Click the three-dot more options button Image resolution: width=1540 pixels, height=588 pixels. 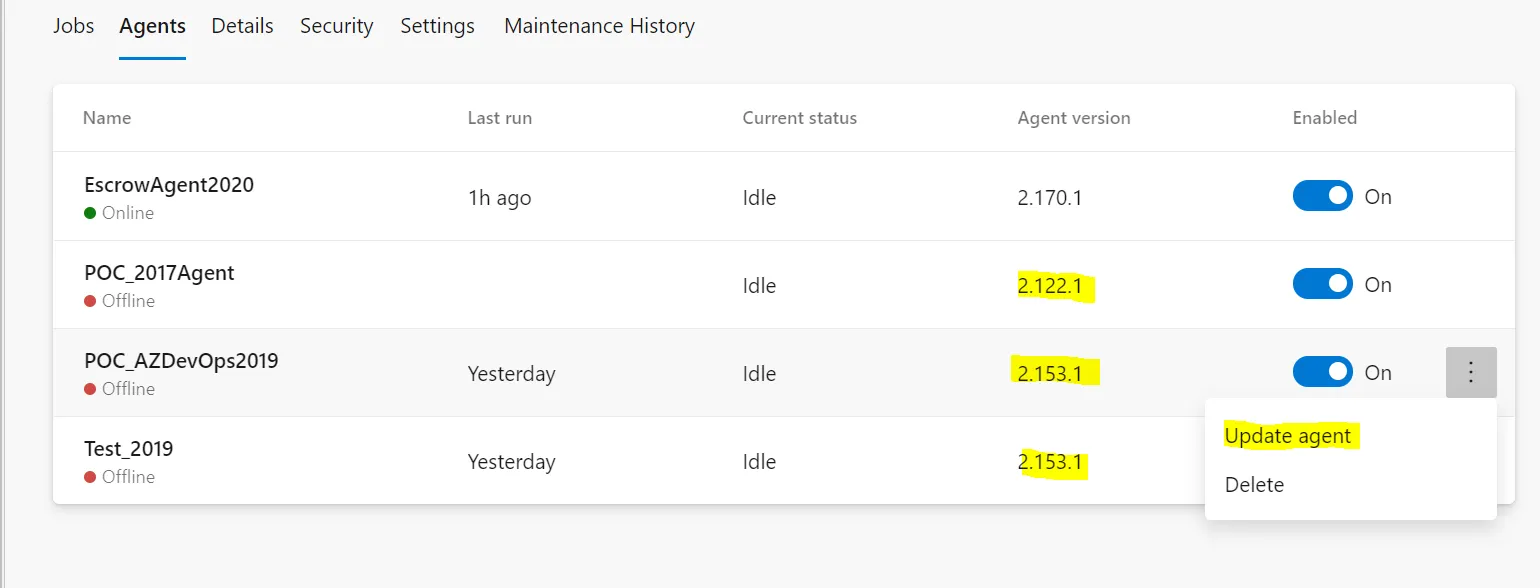point(1470,373)
